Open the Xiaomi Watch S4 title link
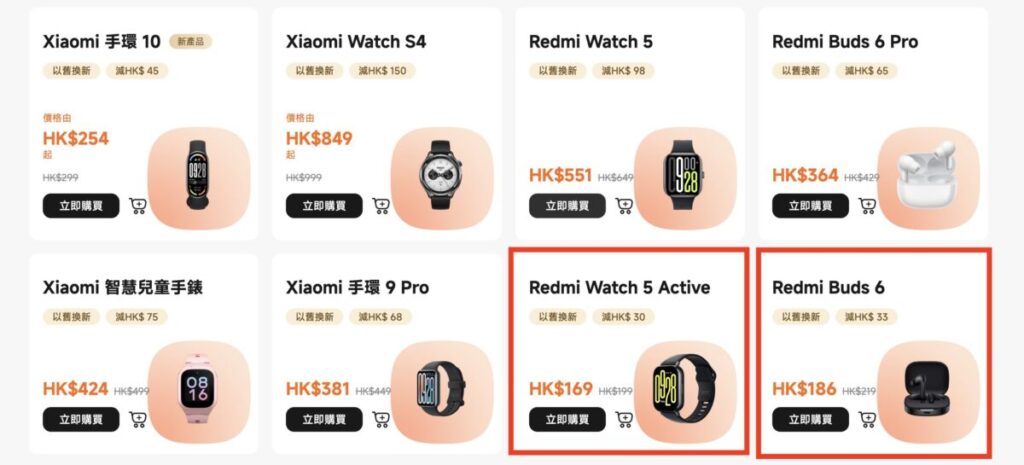The width and height of the screenshot is (1024, 465). pos(356,42)
